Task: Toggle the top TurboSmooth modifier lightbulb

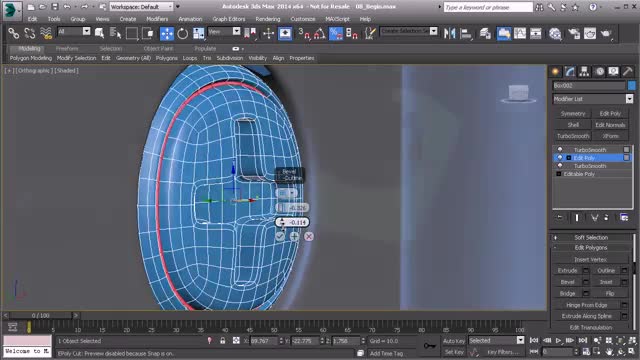Action: pyautogui.click(x=560, y=149)
